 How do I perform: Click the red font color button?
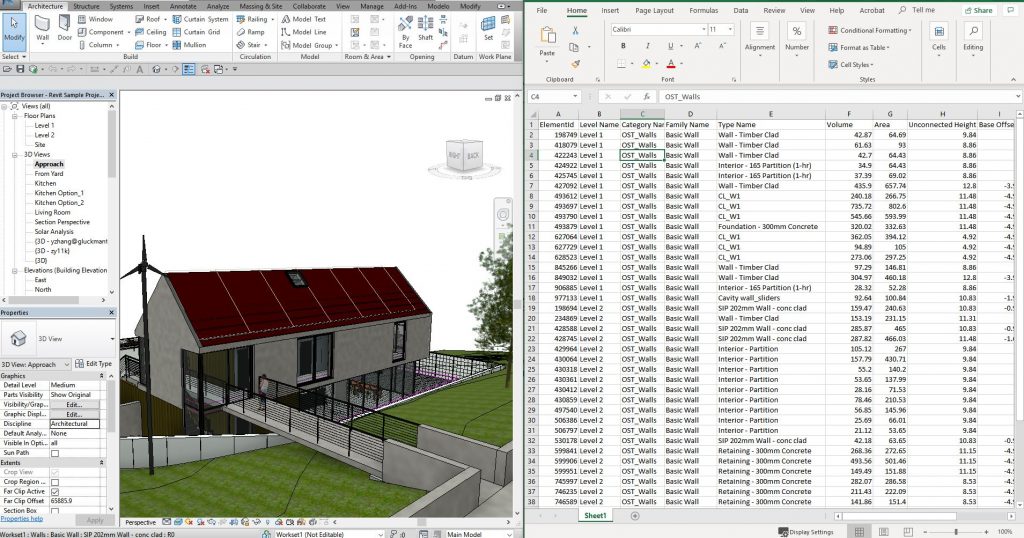pyautogui.click(x=671, y=64)
